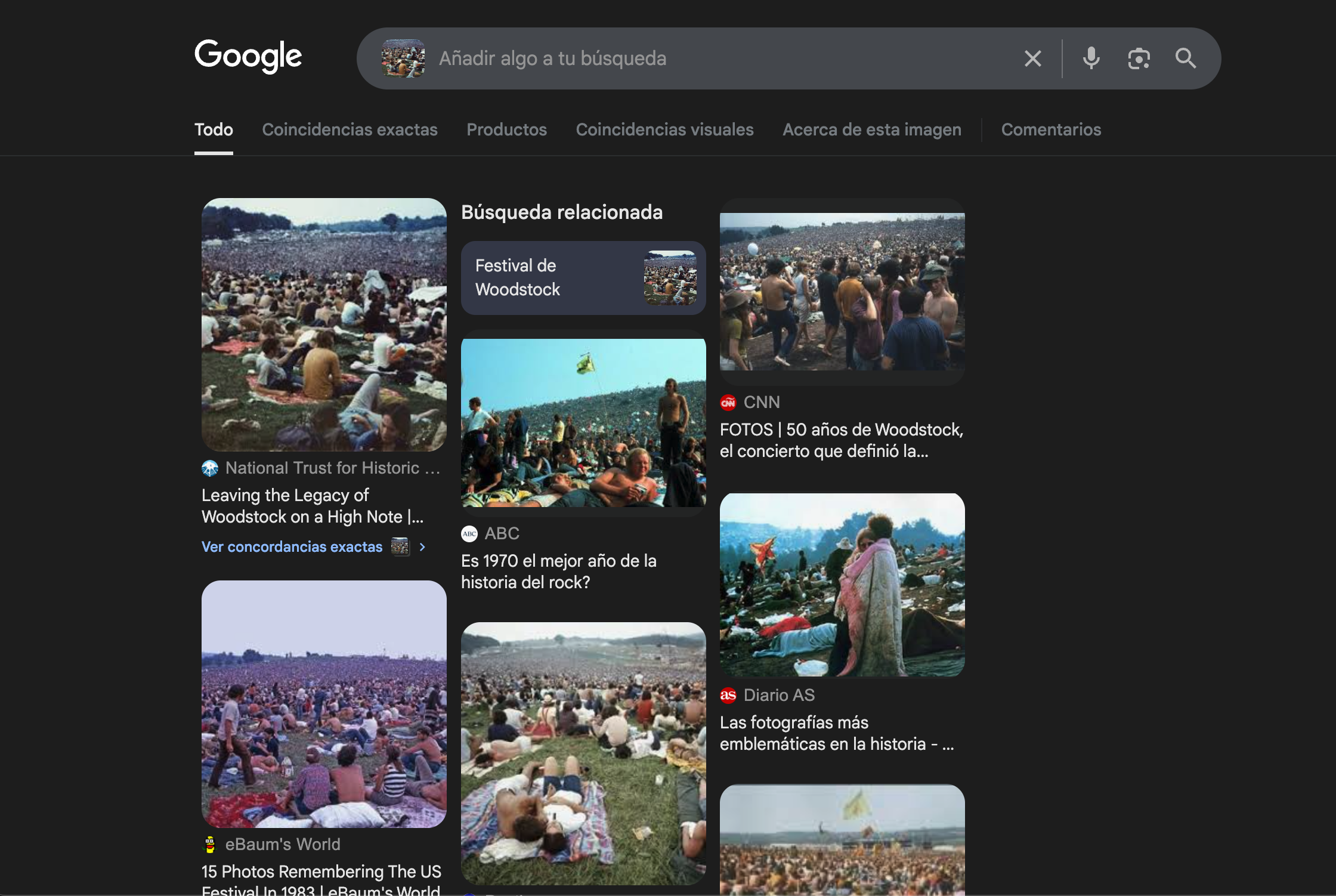Click the eBaum's World favicon
Viewport: 1336px width, 896px height.
tap(210, 844)
